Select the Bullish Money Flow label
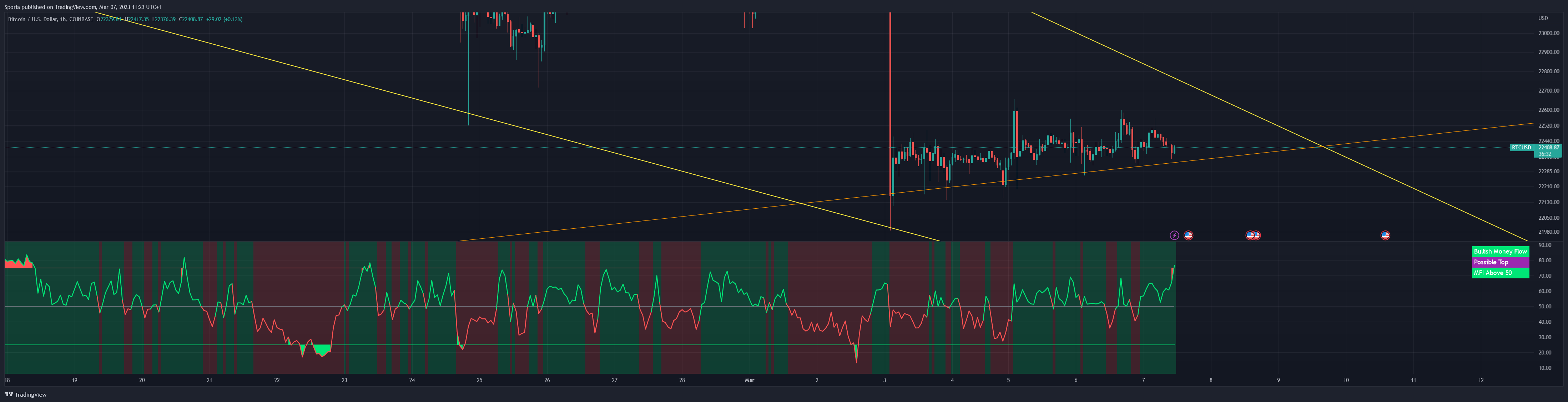 tap(1501, 252)
